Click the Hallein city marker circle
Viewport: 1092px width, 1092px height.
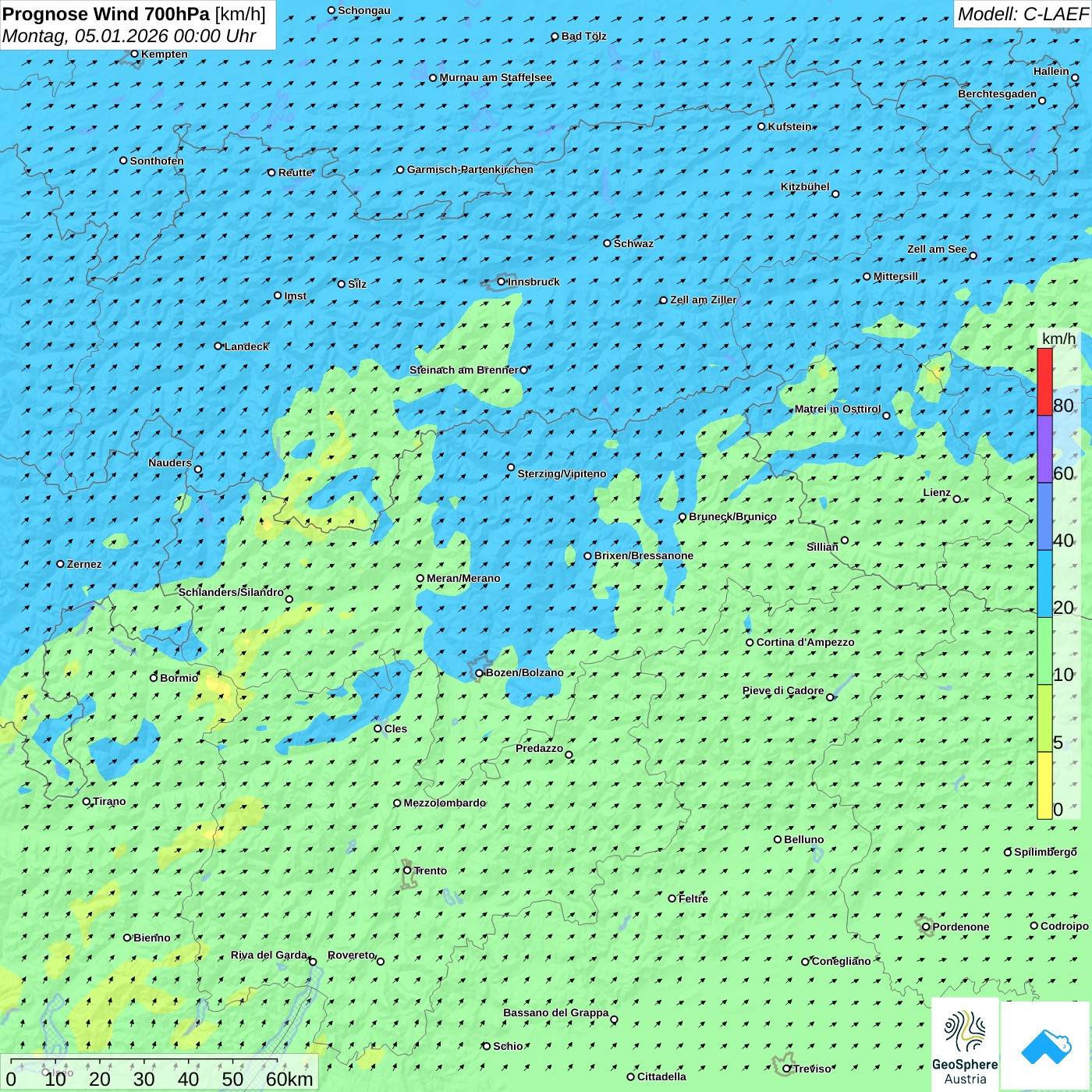click(x=1075, y=78)
